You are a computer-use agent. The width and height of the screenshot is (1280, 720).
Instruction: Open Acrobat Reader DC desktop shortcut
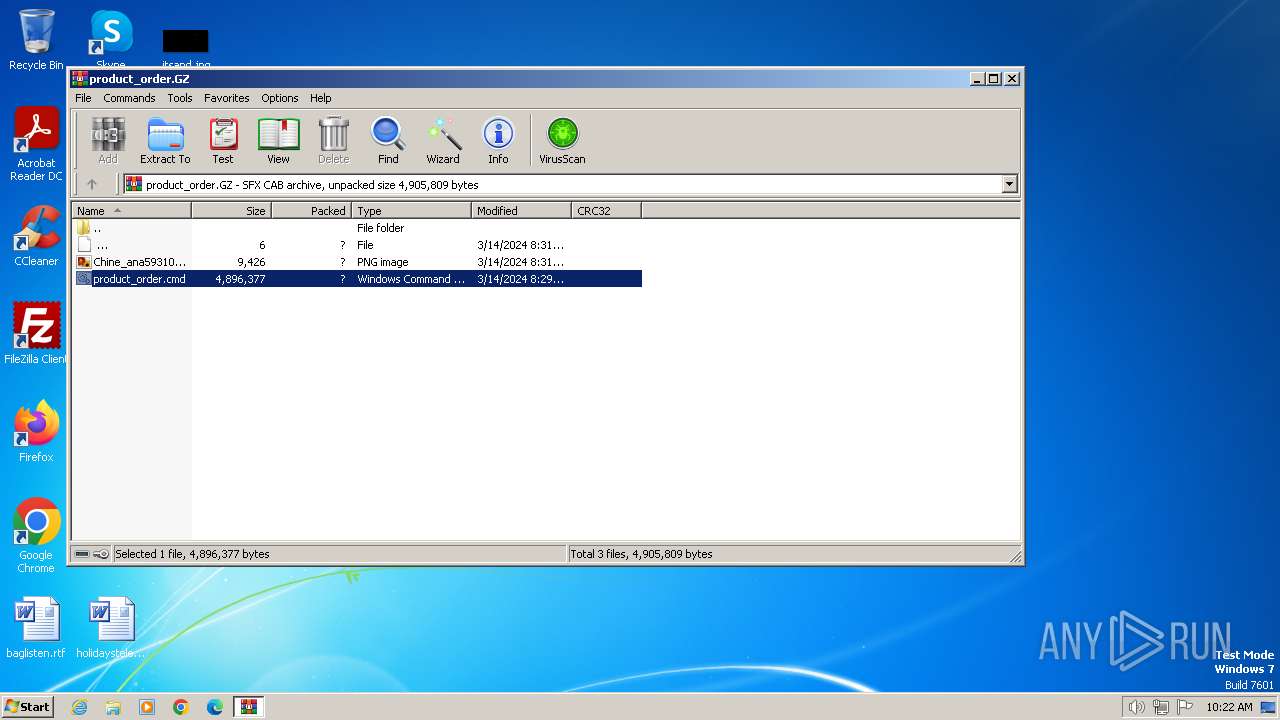coord(36,144)
